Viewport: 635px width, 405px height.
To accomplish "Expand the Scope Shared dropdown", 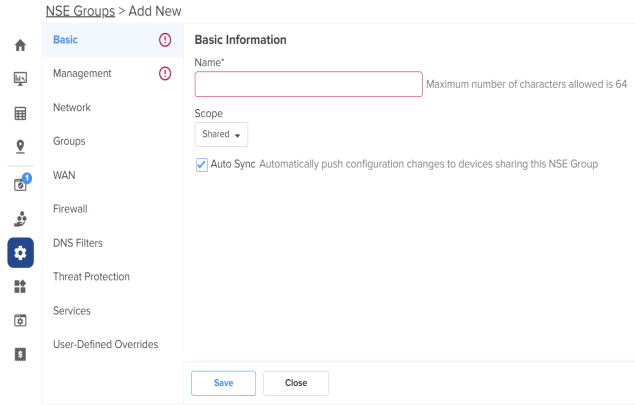I will pyautogui.click(x=221, y=134).
